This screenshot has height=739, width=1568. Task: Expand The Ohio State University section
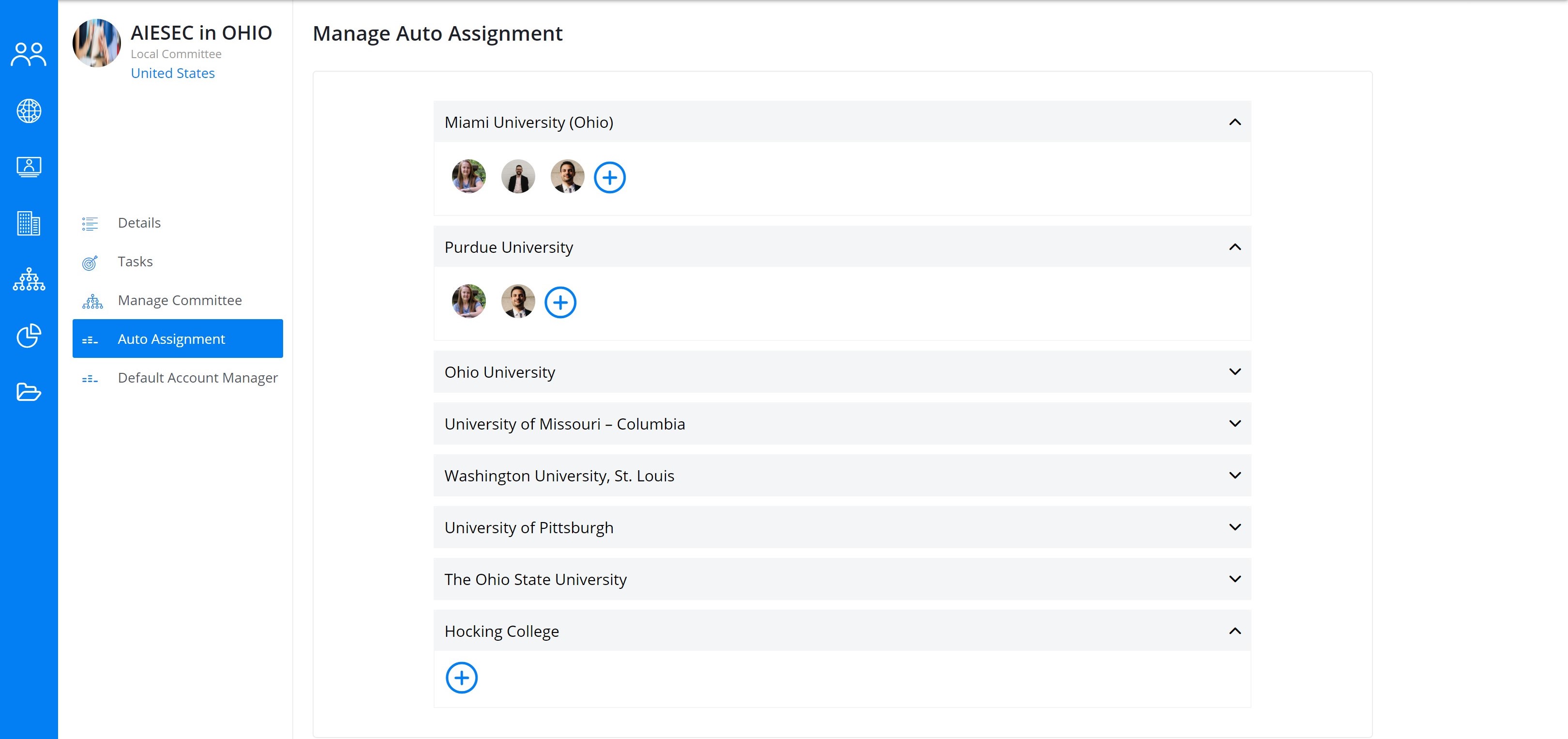coord(1235,579)
